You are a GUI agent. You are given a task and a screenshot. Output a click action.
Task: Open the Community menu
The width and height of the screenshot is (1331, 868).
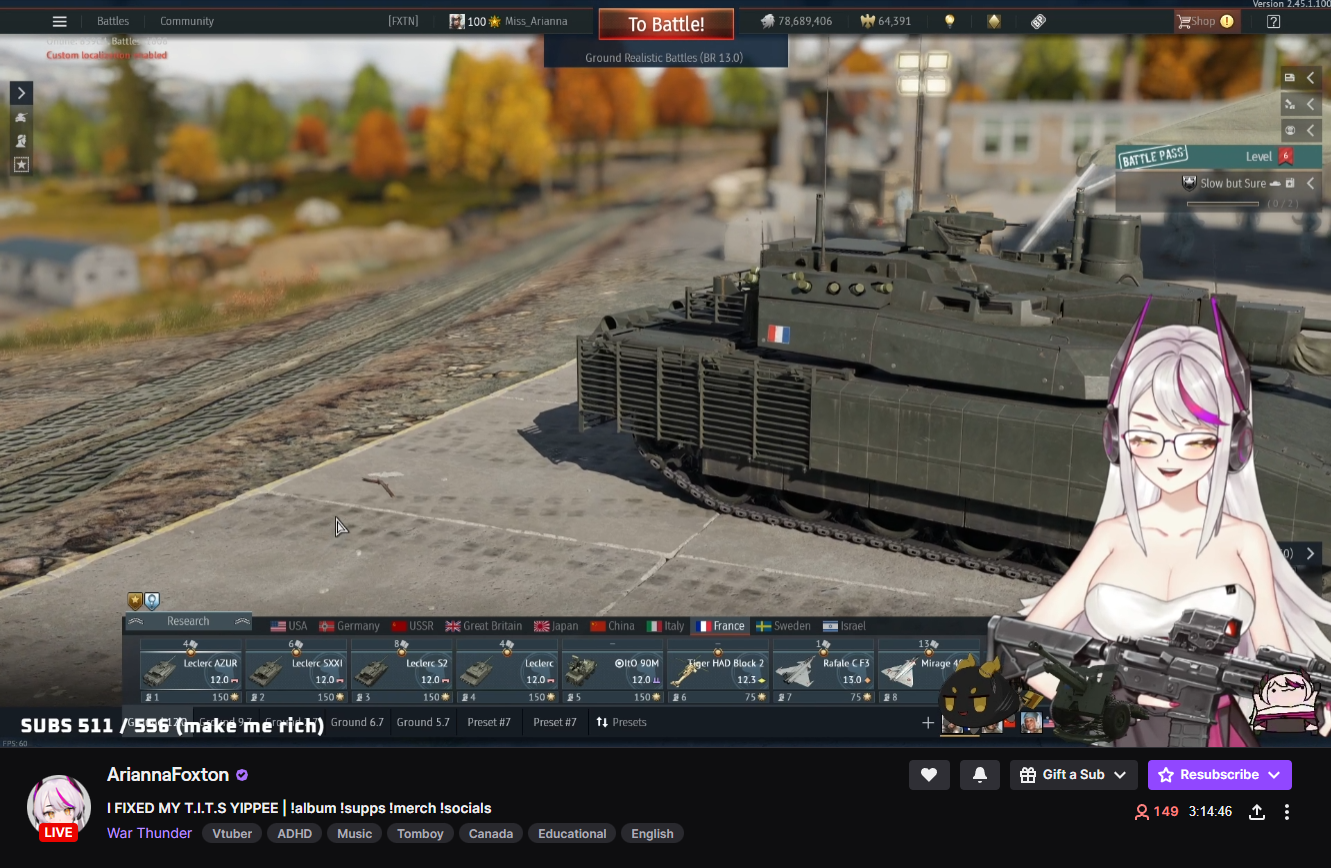point(187,22)
